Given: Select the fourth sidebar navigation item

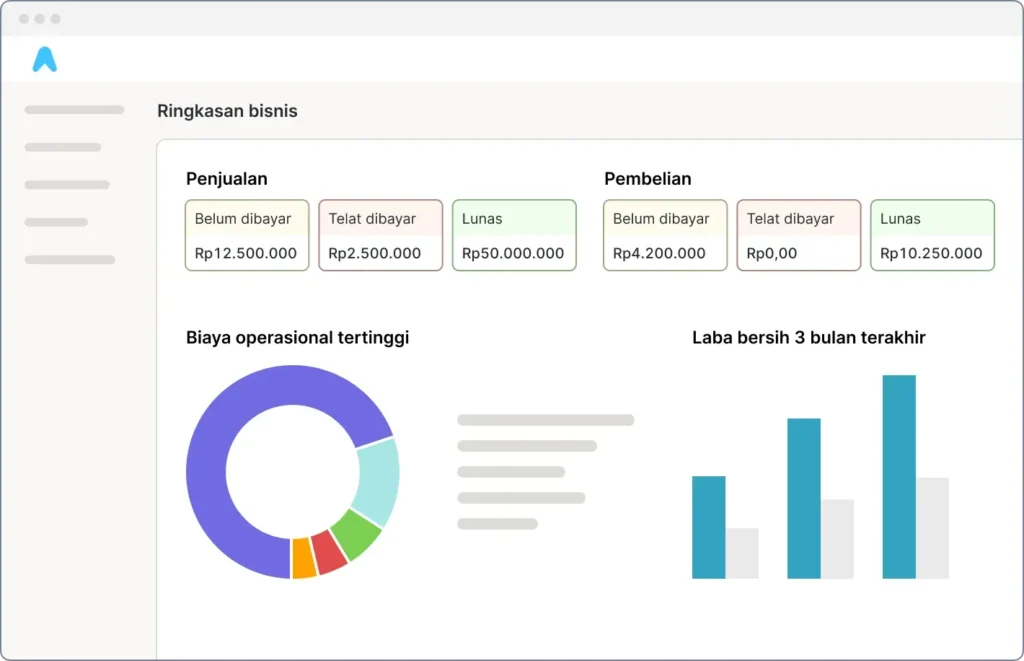Looking at the screenshot, I should click(x=56, y=222).
